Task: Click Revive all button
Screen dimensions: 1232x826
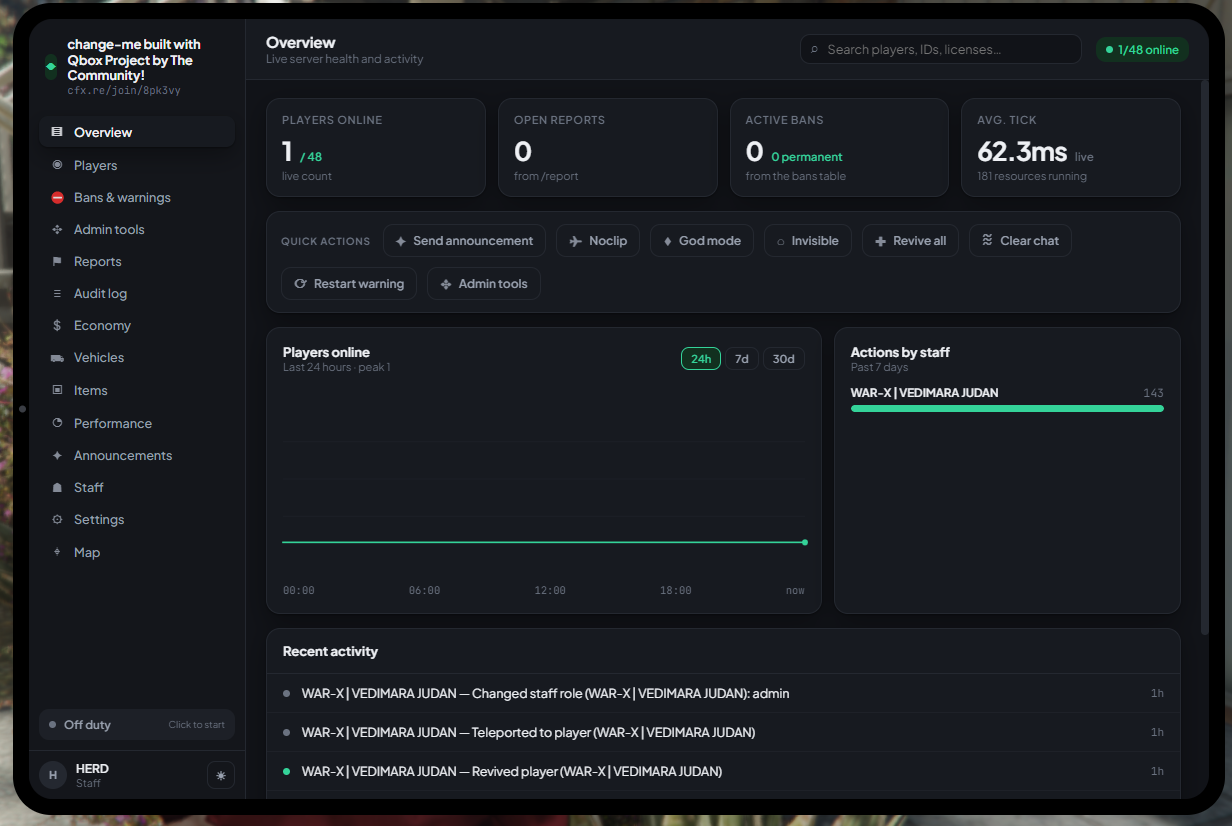Action: 910,241
